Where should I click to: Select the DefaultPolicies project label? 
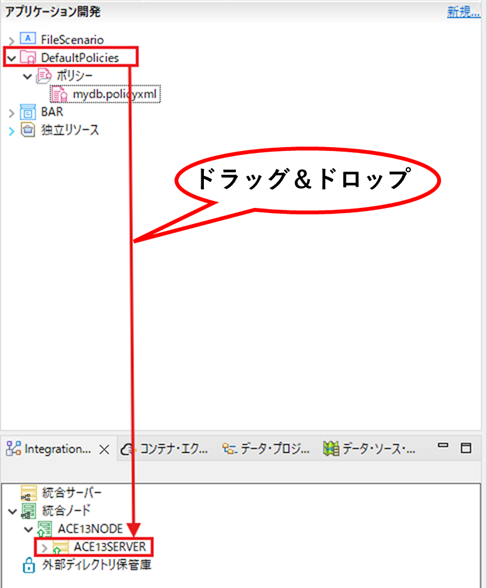(80, 58)
